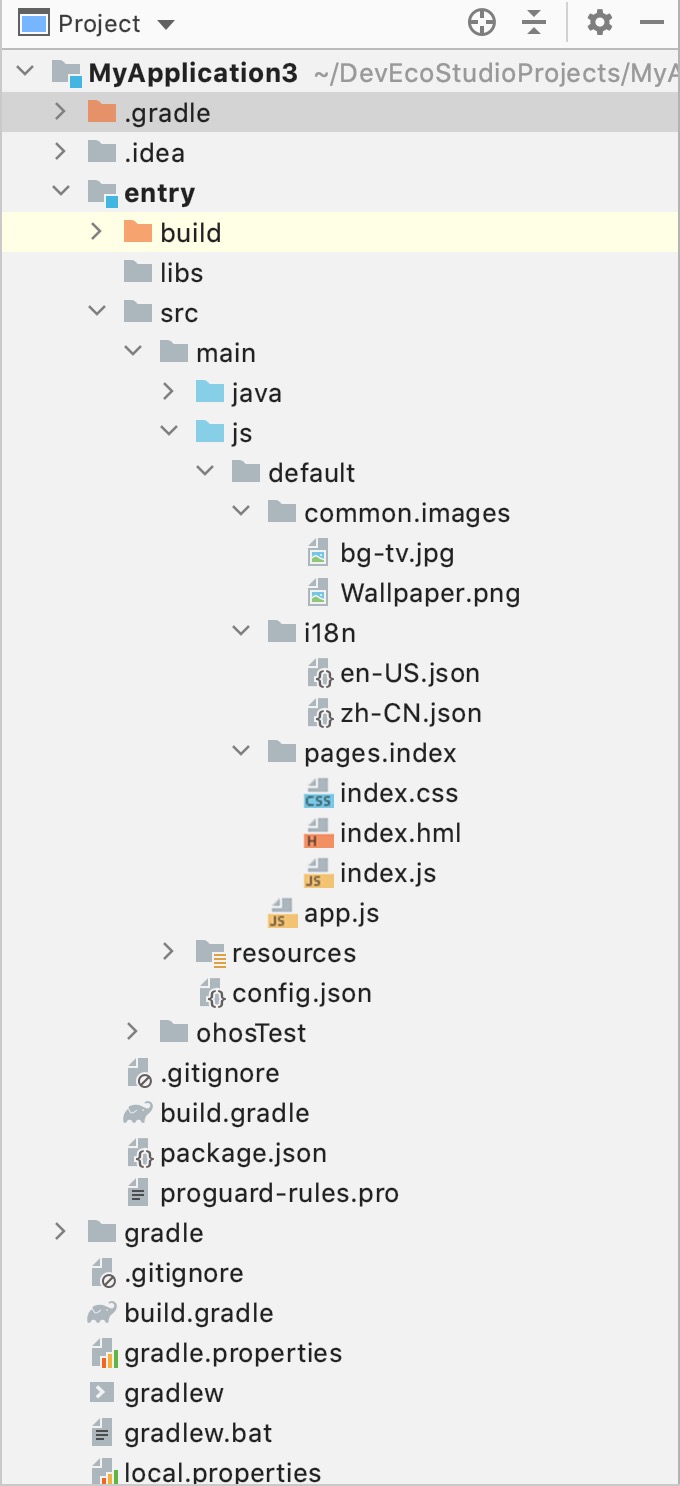Expand the .gradle folder
The image size is (680, 1486).
click(61, 112)
